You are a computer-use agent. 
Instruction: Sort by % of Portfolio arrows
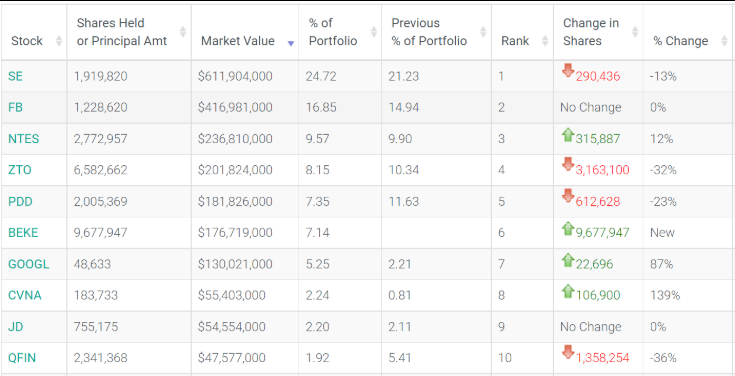coord(374,31)
